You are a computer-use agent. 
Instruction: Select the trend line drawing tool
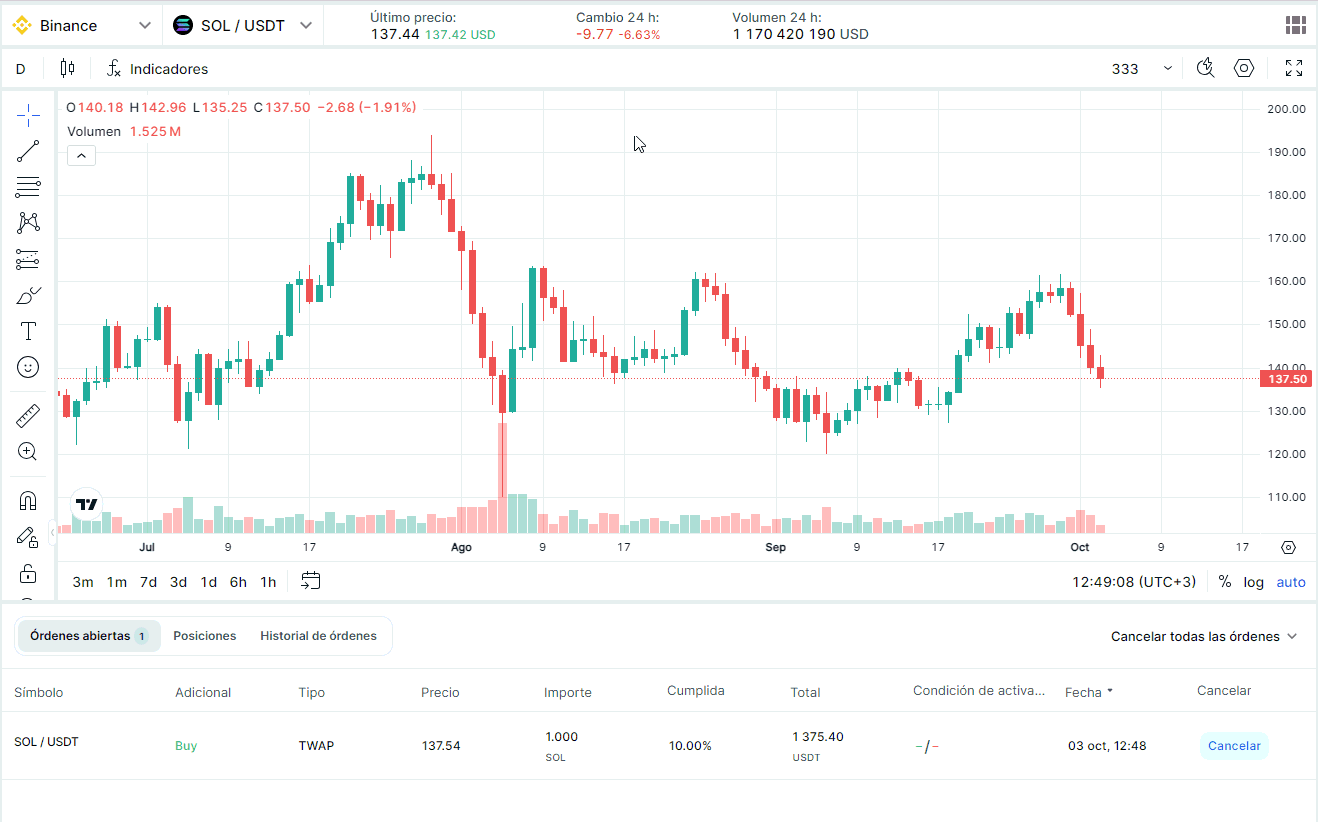(x=28, y=151)
